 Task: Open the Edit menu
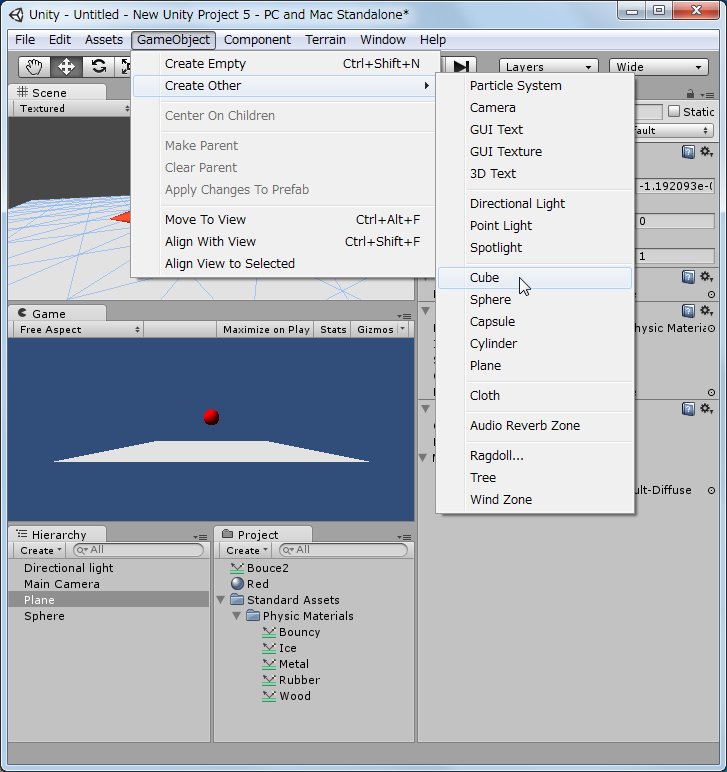(60, 39)
